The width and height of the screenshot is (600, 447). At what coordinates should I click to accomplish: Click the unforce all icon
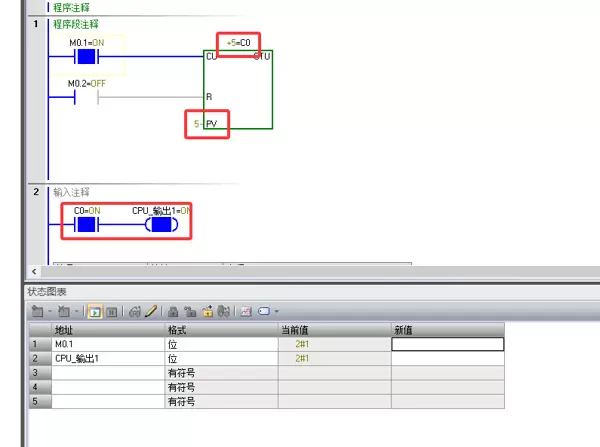point(206,311)
